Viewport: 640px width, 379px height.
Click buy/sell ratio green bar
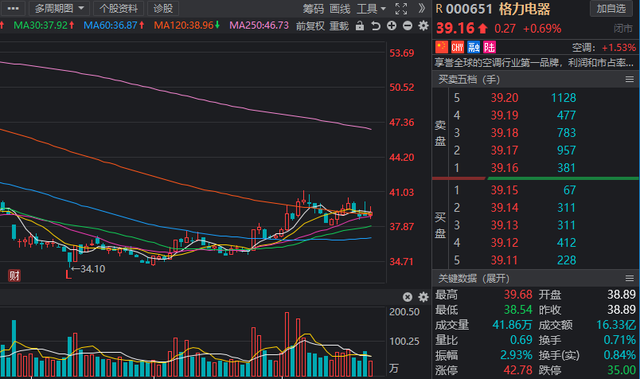point(563,178)
